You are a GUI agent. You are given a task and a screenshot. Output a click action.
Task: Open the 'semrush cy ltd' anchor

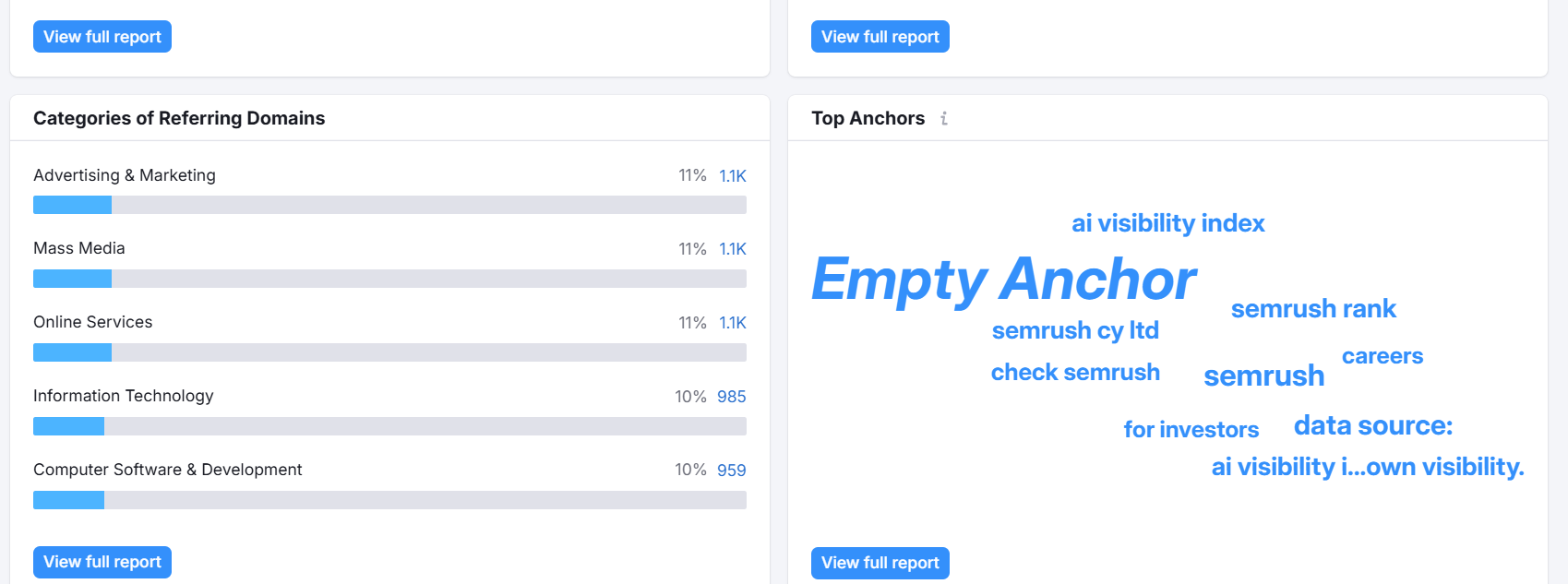1075,330
